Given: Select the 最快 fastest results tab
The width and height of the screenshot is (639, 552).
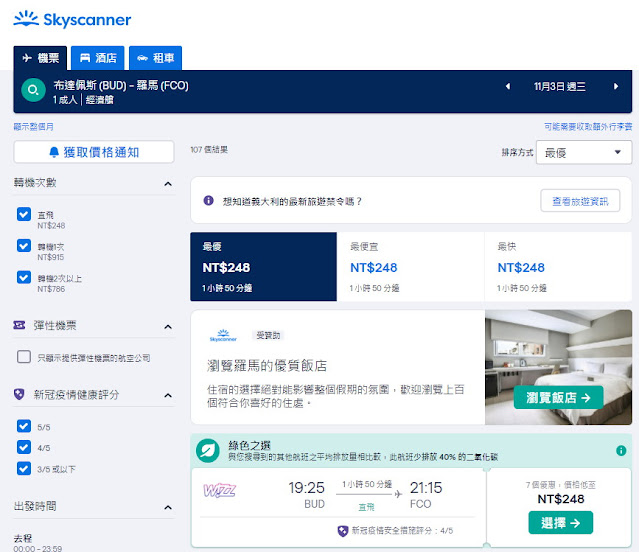Looking at the screenshot, I should click(558, 267).
